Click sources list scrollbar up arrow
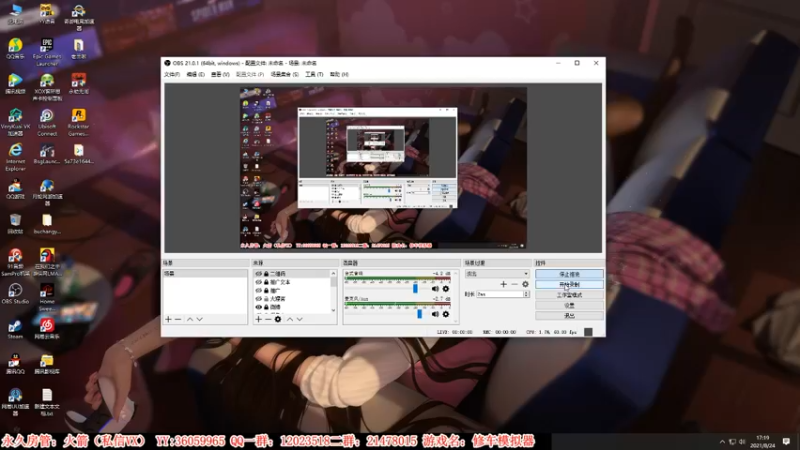800x450 pixels. coord(334,273)
